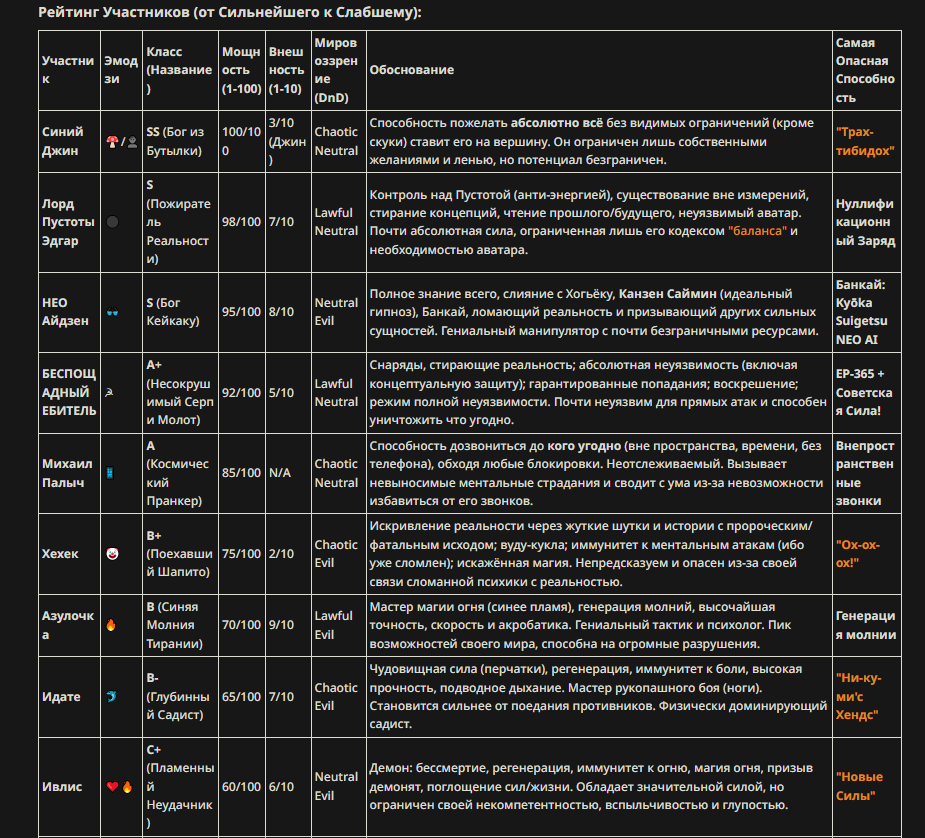This screenshot has width=925, height=838.
Task: Click the hammer and sickle emoji
Action: tap(110, 392)
